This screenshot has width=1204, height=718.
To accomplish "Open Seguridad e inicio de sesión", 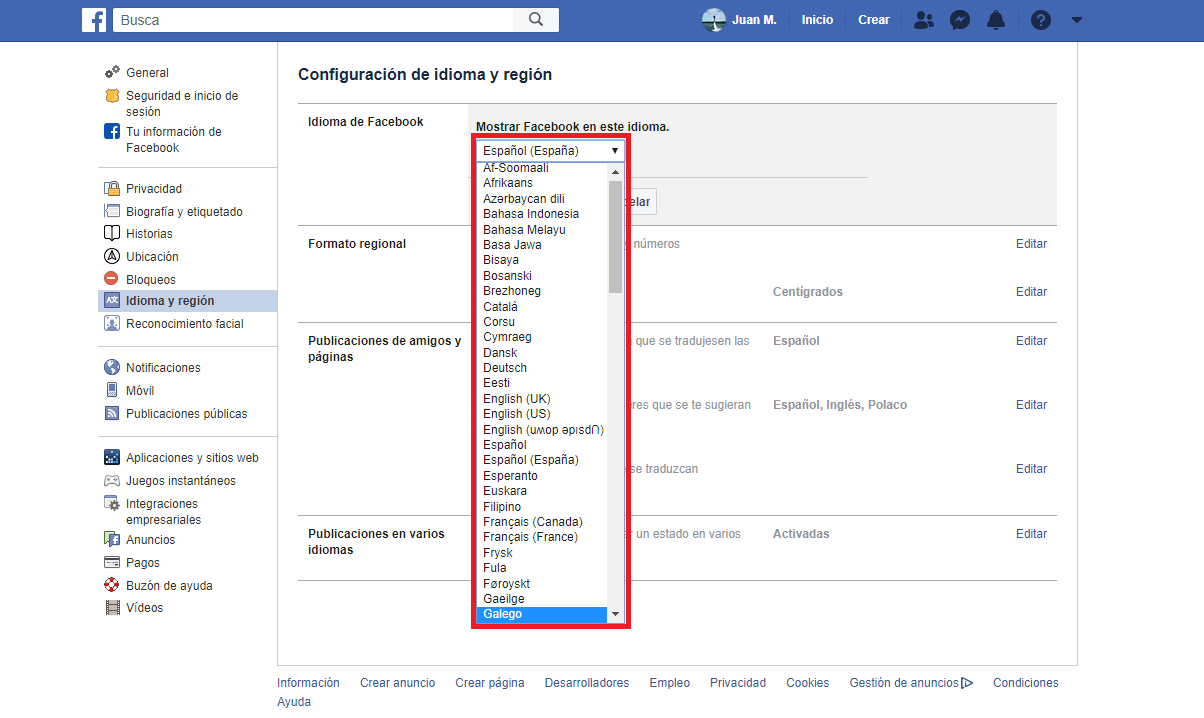I will tap(182, 104).
